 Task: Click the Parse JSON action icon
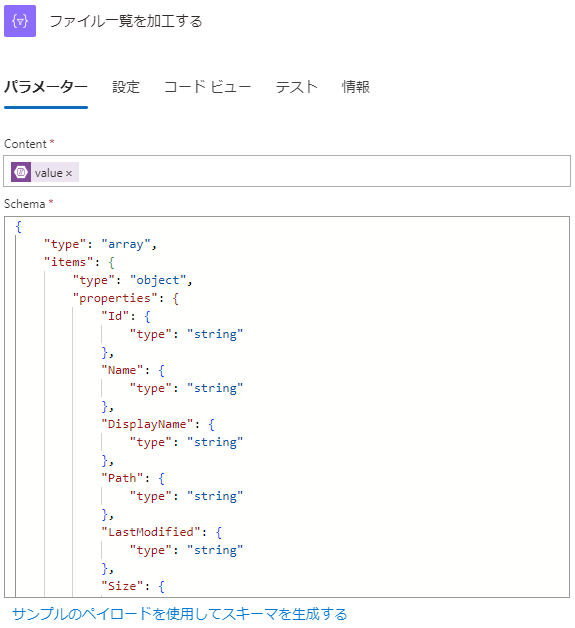pyautogui.click(x=20, y=21)
